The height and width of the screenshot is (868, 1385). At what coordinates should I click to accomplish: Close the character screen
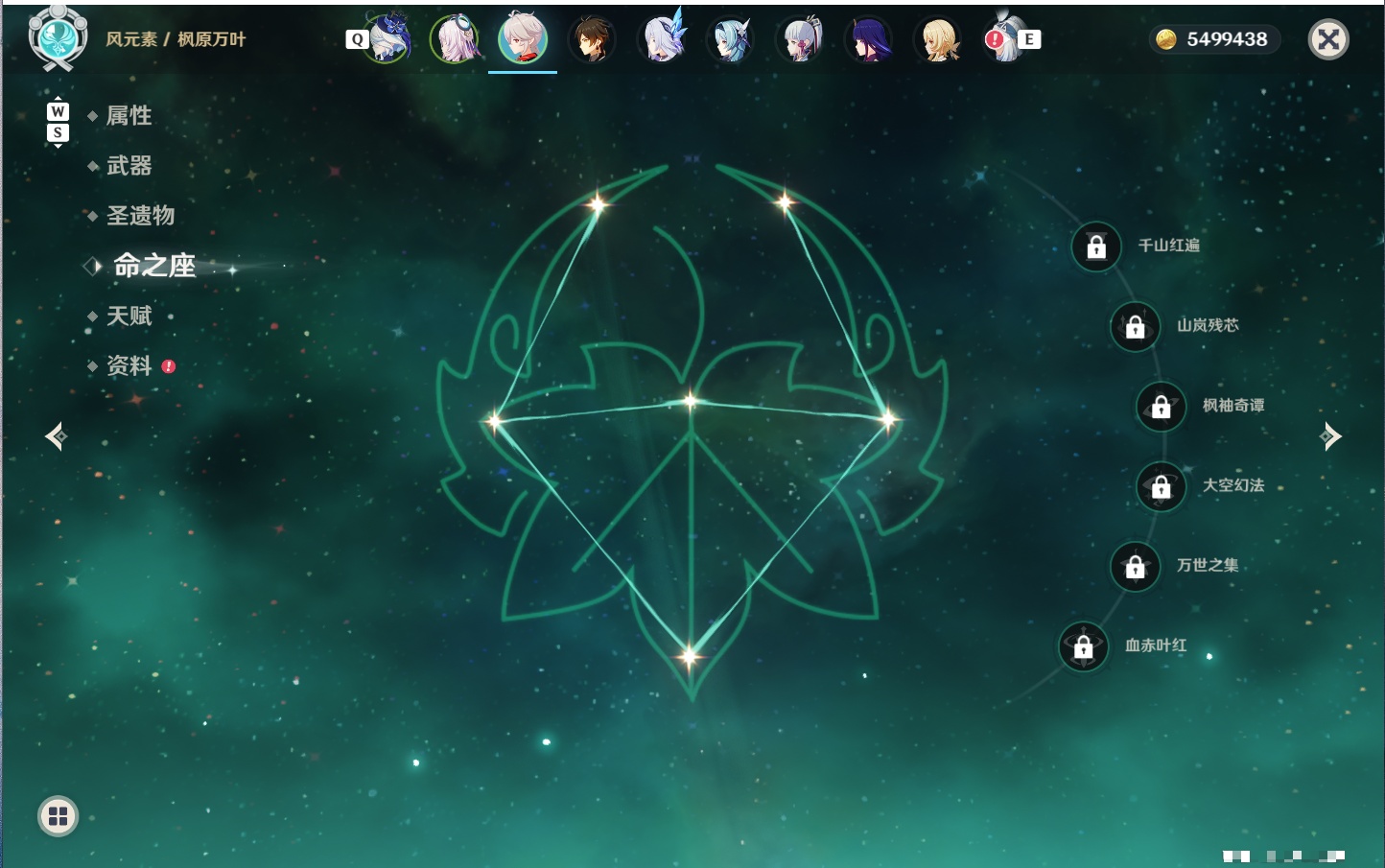click(x=1328, y=39)
